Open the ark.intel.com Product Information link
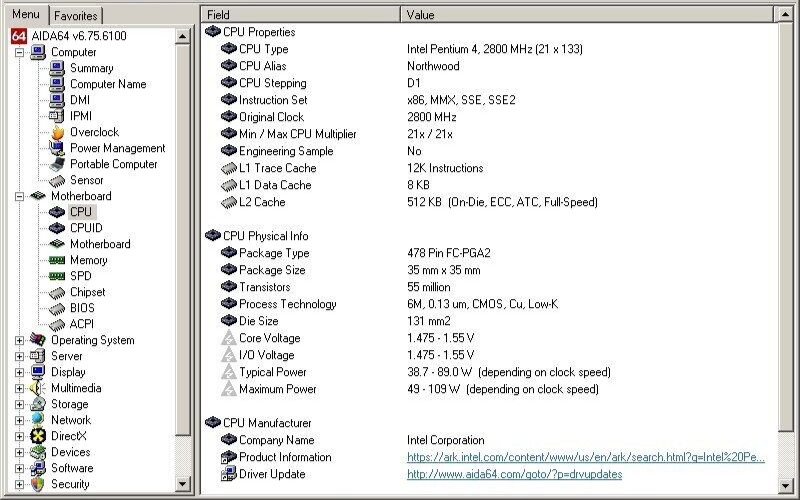This screenshot has height=500, width=800. tap(586, 457)
